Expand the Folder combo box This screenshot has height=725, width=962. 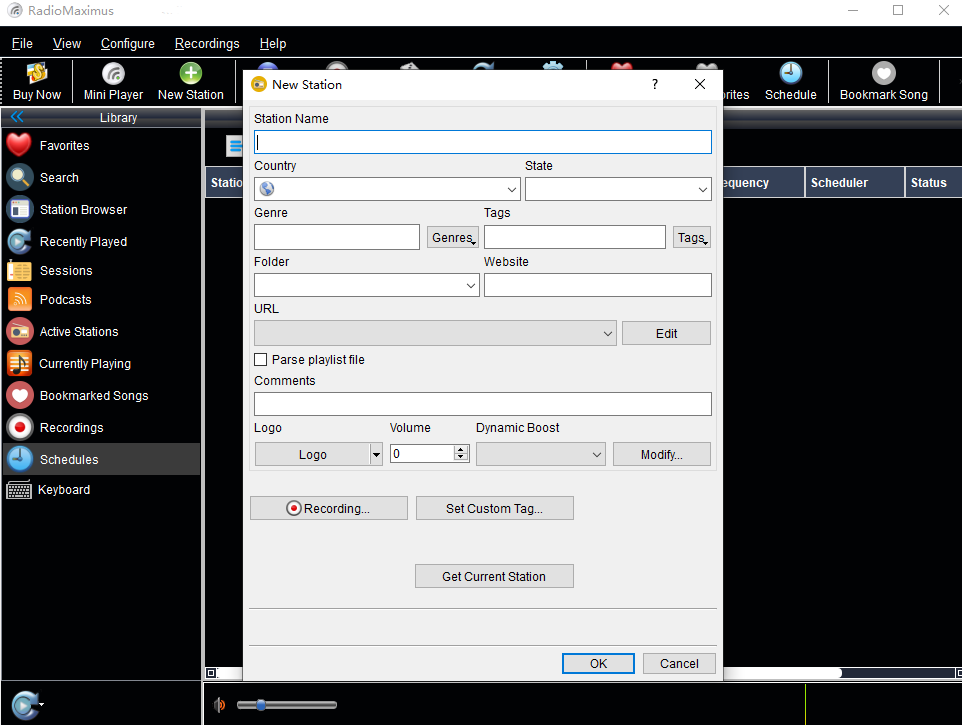click(471, 285)
